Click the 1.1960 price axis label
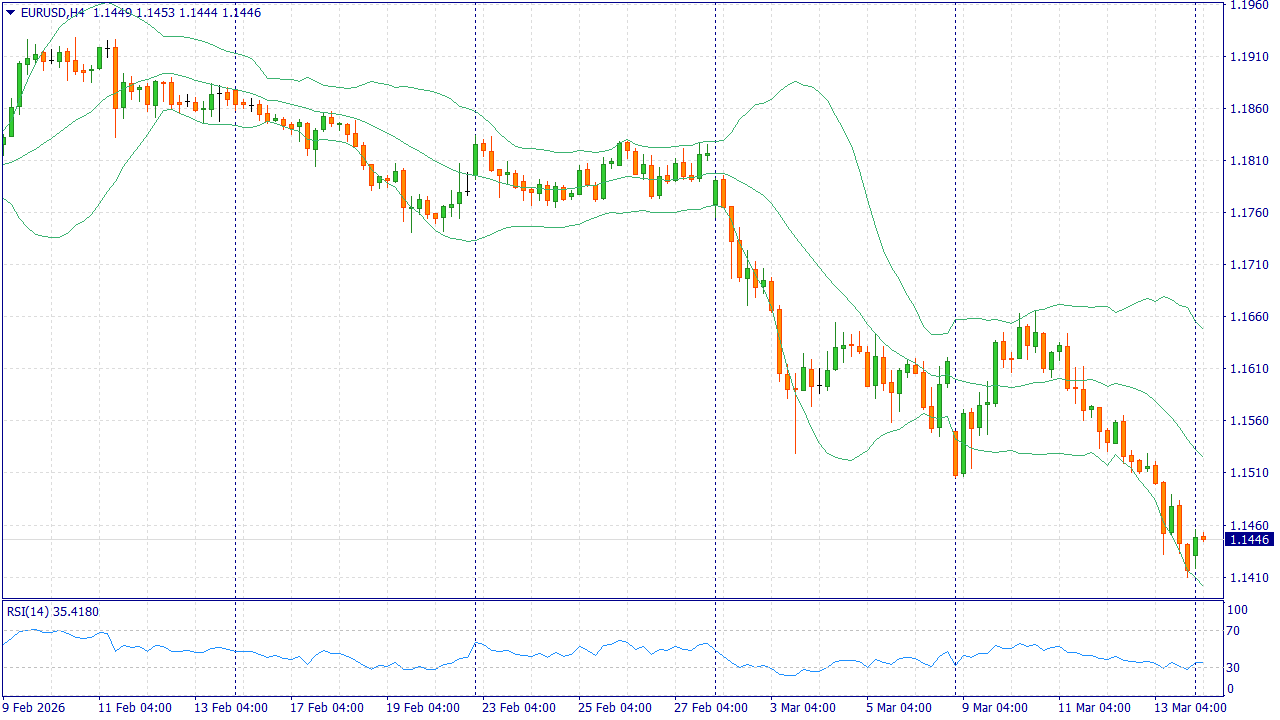The image size is (1280, 720). 1248,5
